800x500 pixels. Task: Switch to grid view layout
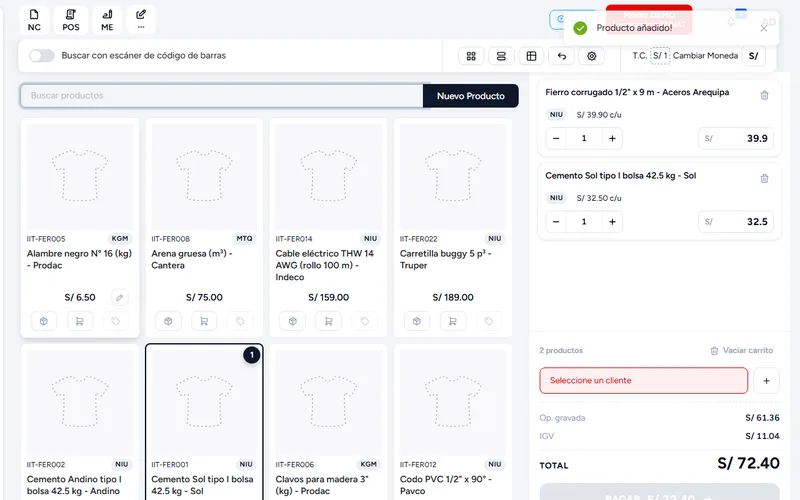pyautogui.click(x=471, y=56)
